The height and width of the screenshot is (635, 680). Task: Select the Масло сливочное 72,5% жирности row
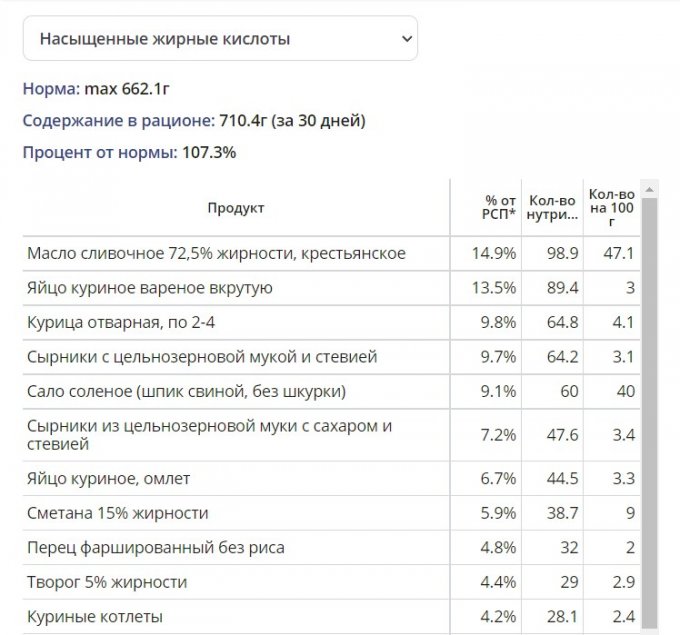coord(216,253)
